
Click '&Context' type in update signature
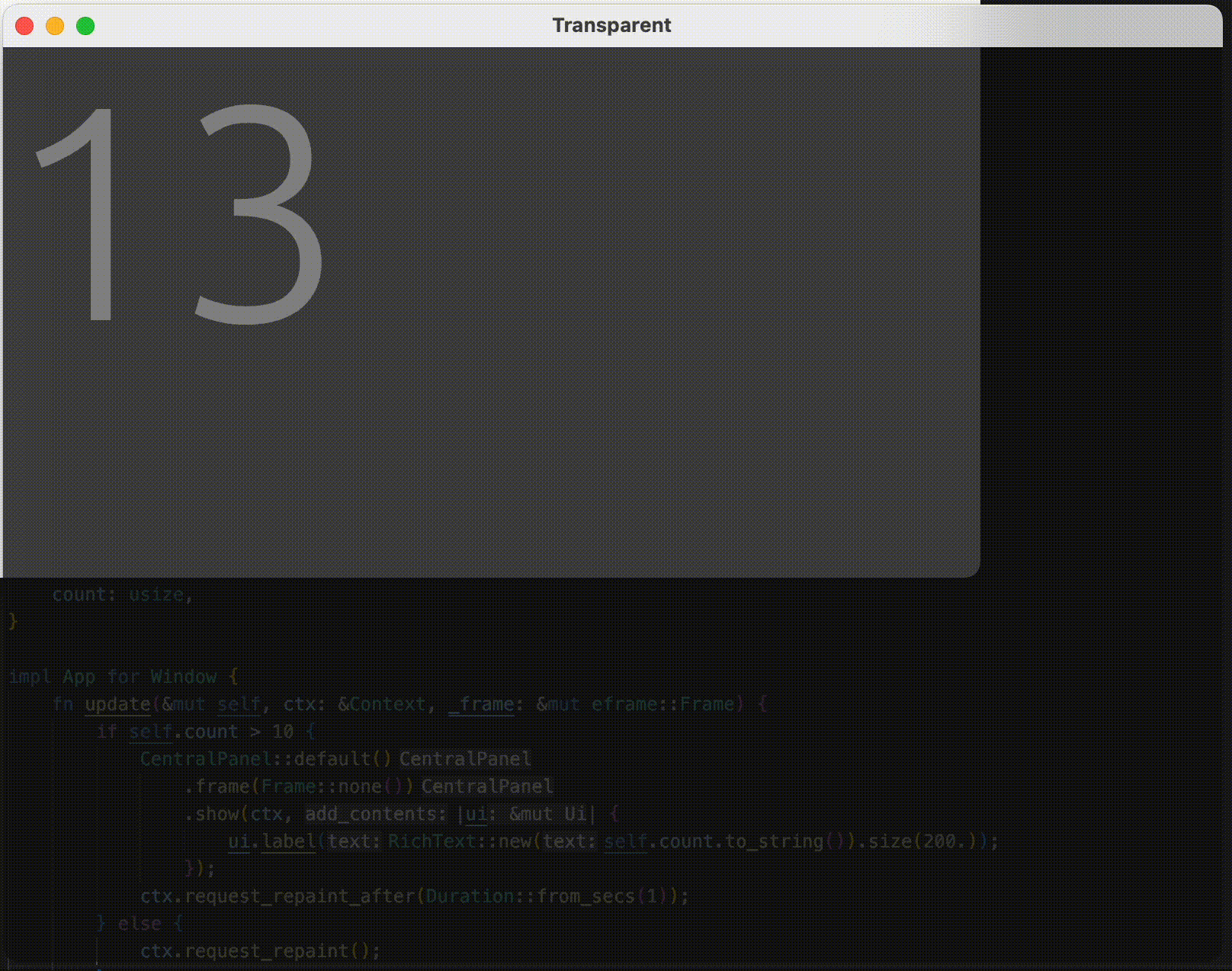381,704
